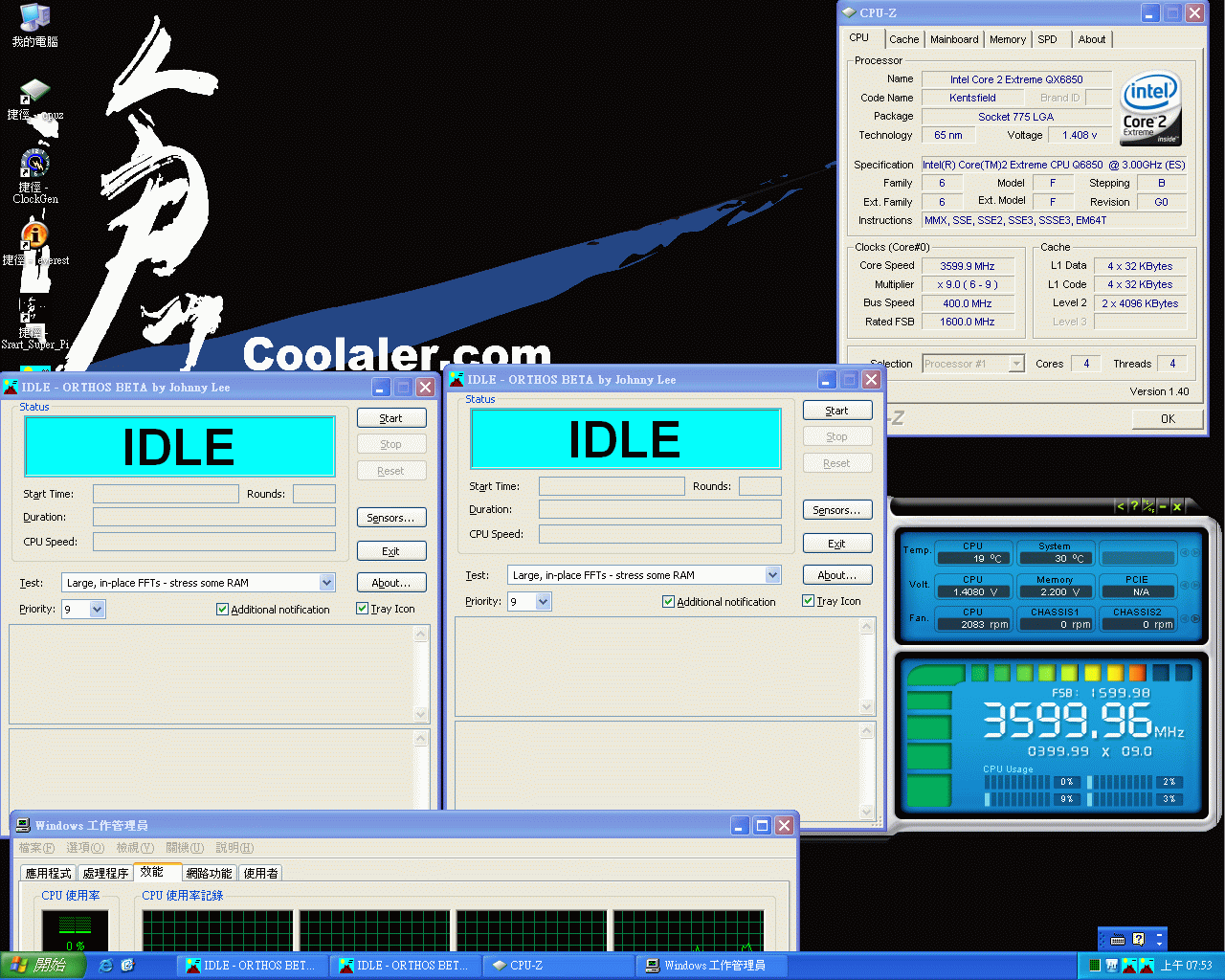
Task: Click Sensors button in left ORTHOS window
Action: pyautogui.click(x=391, y=518)
